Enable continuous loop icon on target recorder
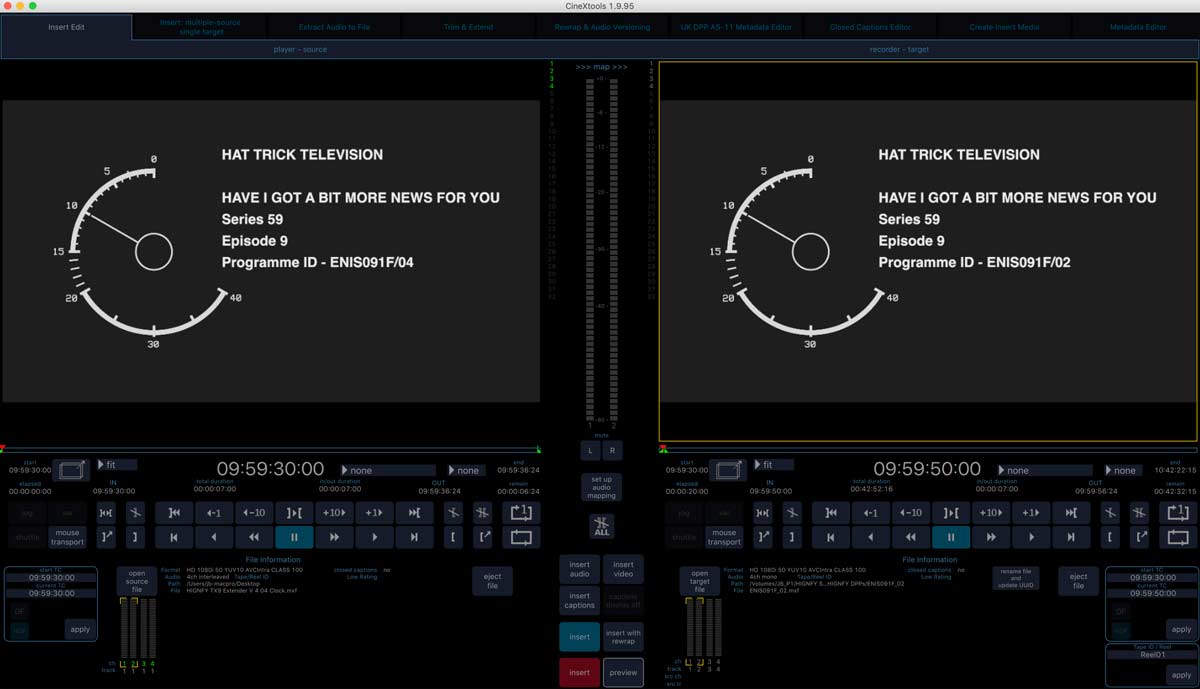Image resolution: width=1200 pixels, height=689 pixels. point(1177,537)
